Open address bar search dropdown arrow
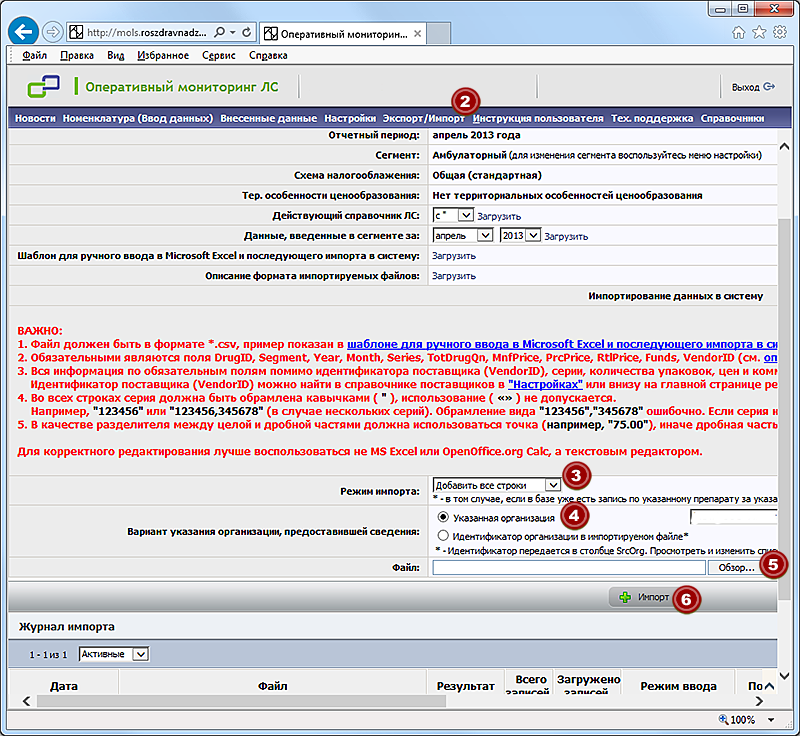The image size is (800, 736). (x=233, y=32)
